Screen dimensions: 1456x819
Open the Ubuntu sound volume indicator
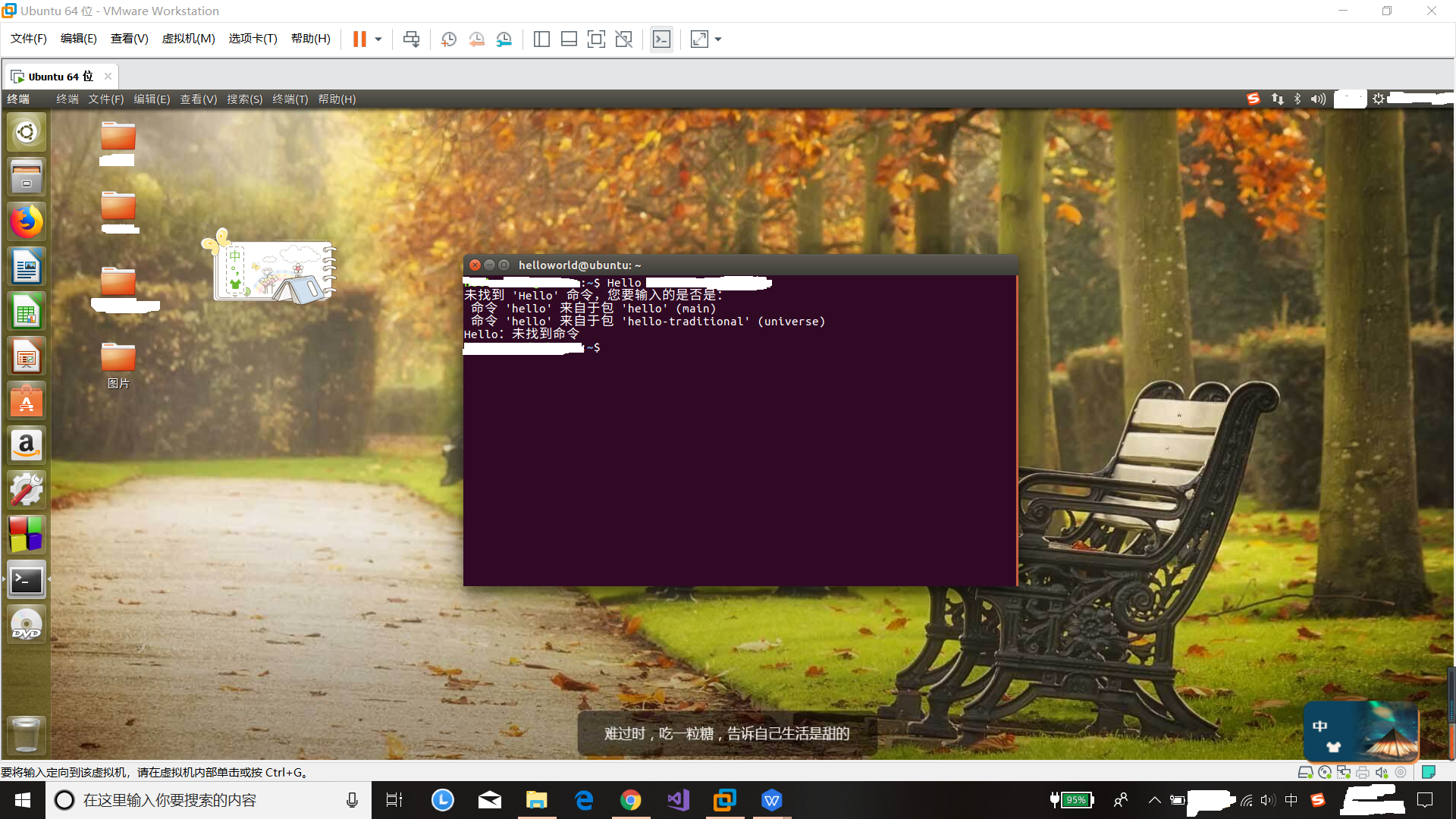pyautogui.click(x=1318, y=99)
